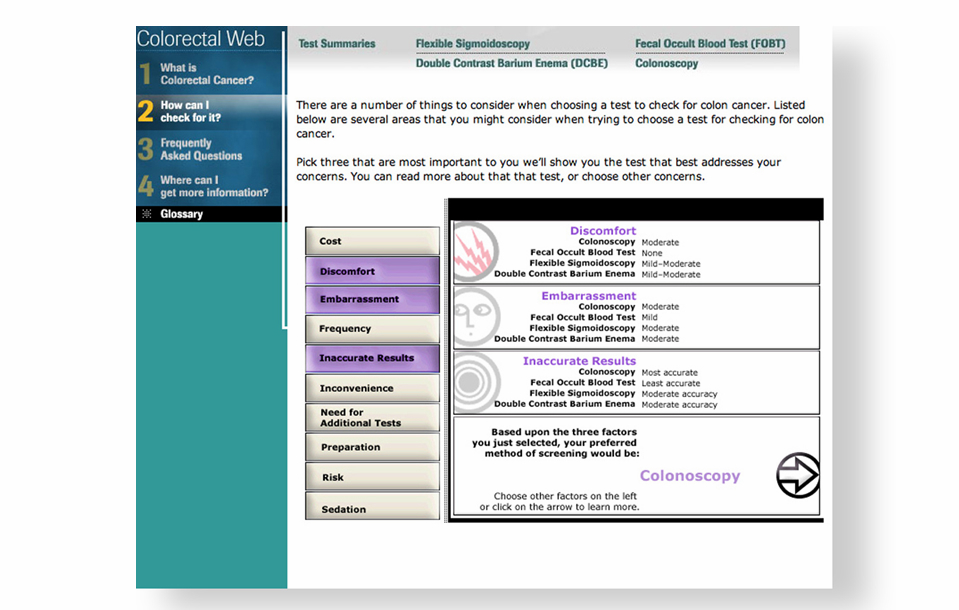959x610 pixels.
Task: Click the Discomfort lightning bolt icon
Action: [x=475, y=253]
